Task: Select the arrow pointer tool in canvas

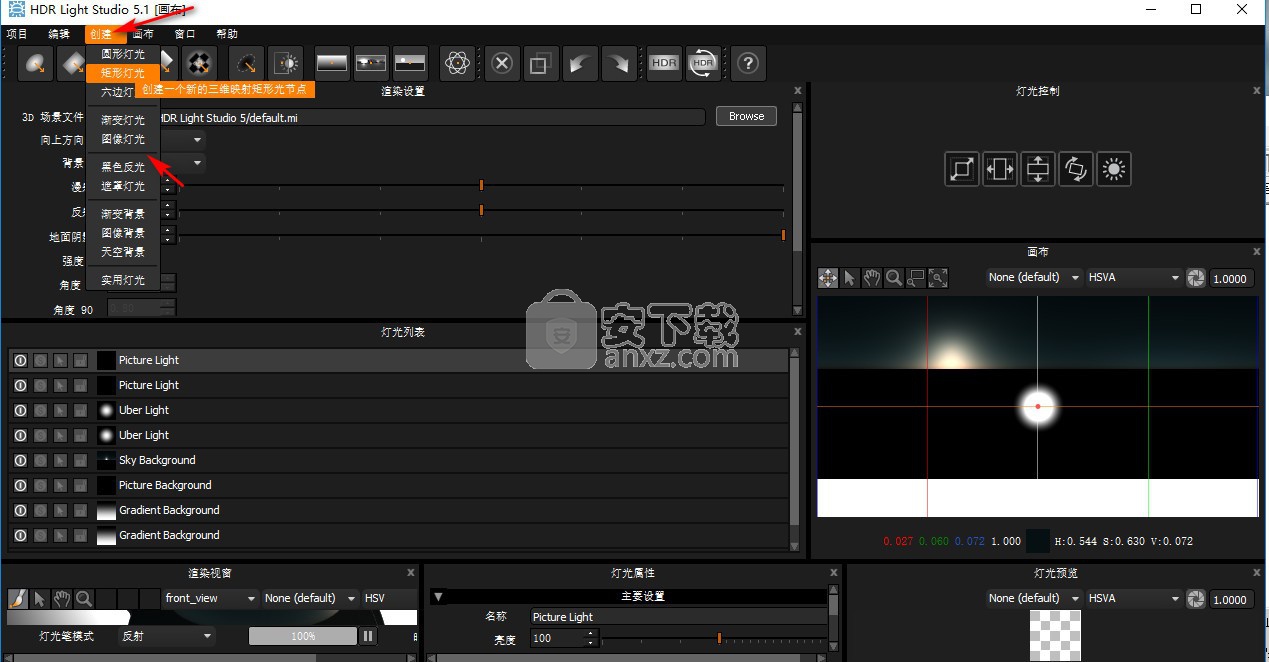Action: coord(850,278)
